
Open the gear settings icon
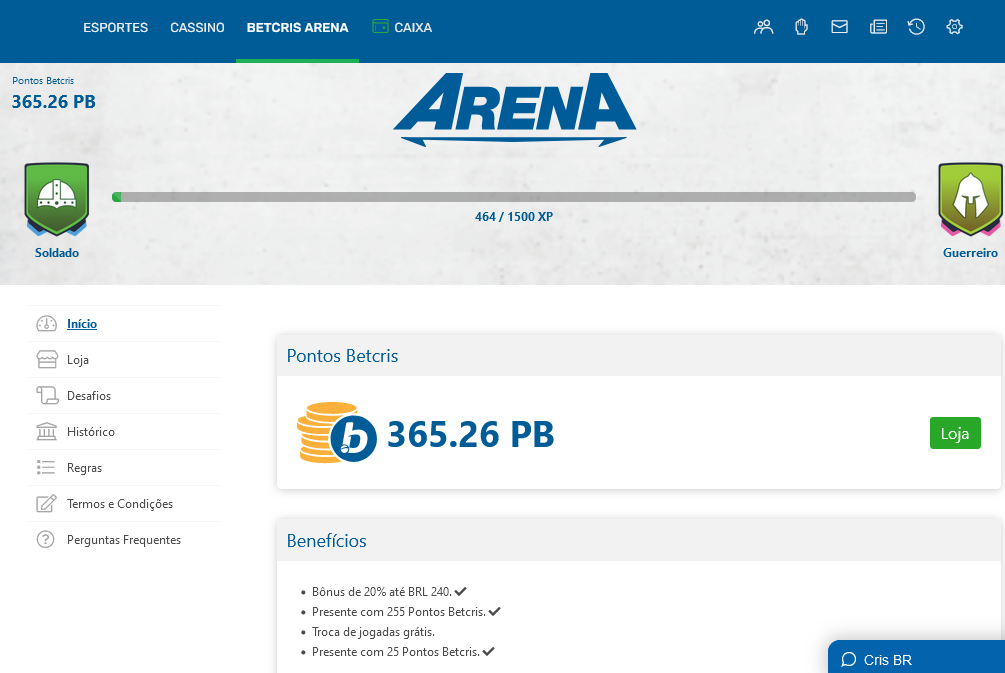tap(954, 27)
